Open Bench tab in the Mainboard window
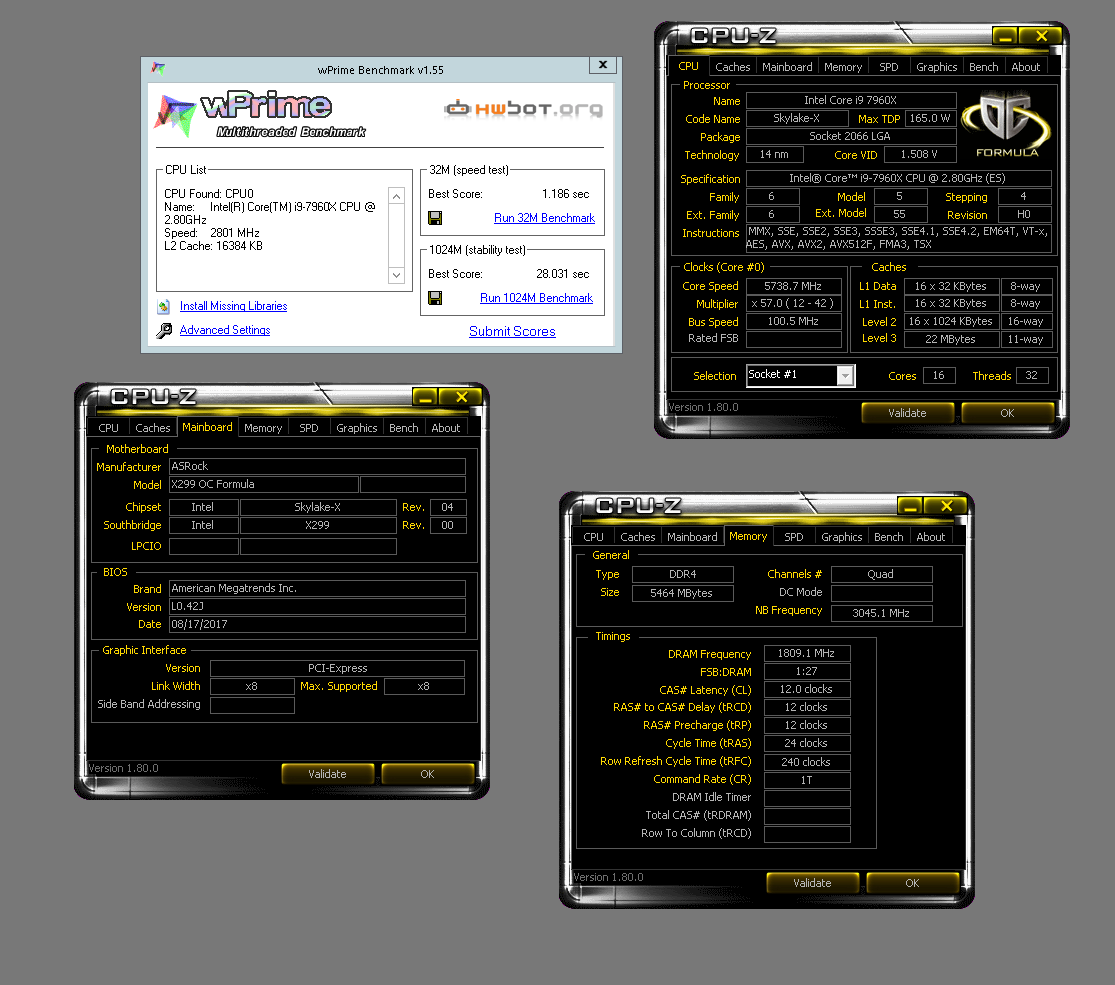Viewport: 1115px width, 985px height. point(403,428)
